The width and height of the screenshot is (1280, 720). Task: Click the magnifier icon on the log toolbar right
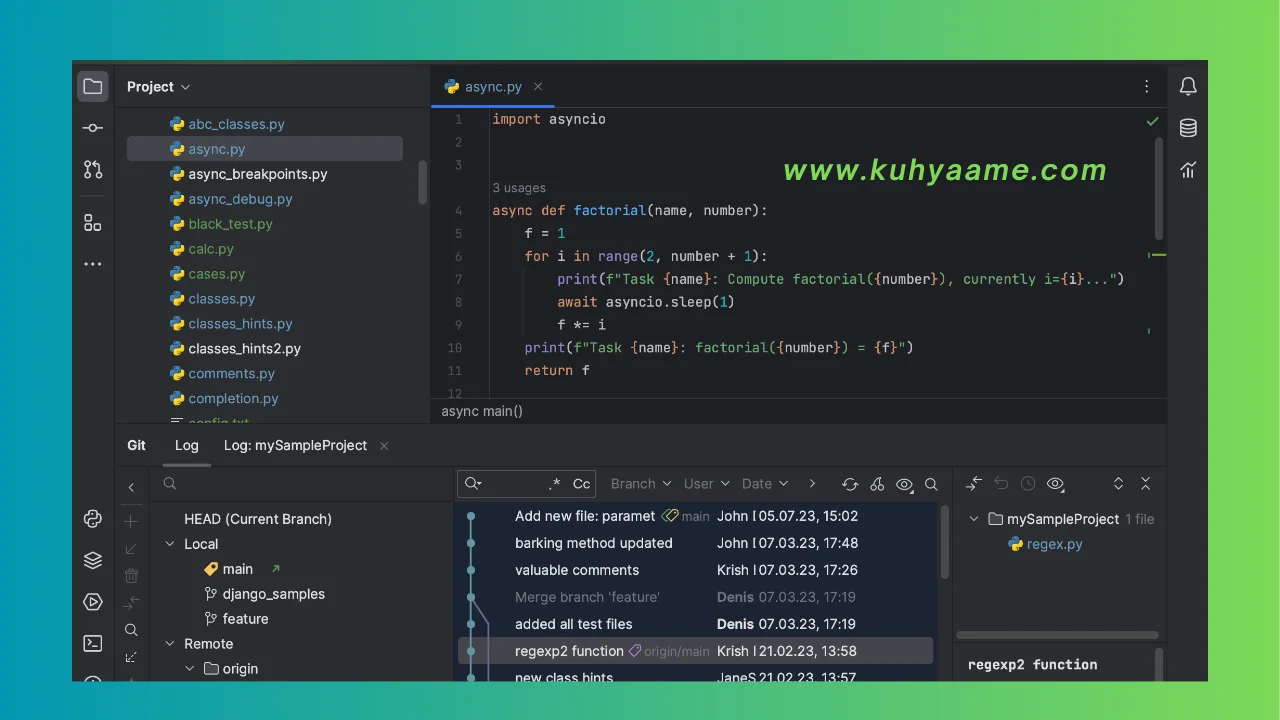[931, 484]
